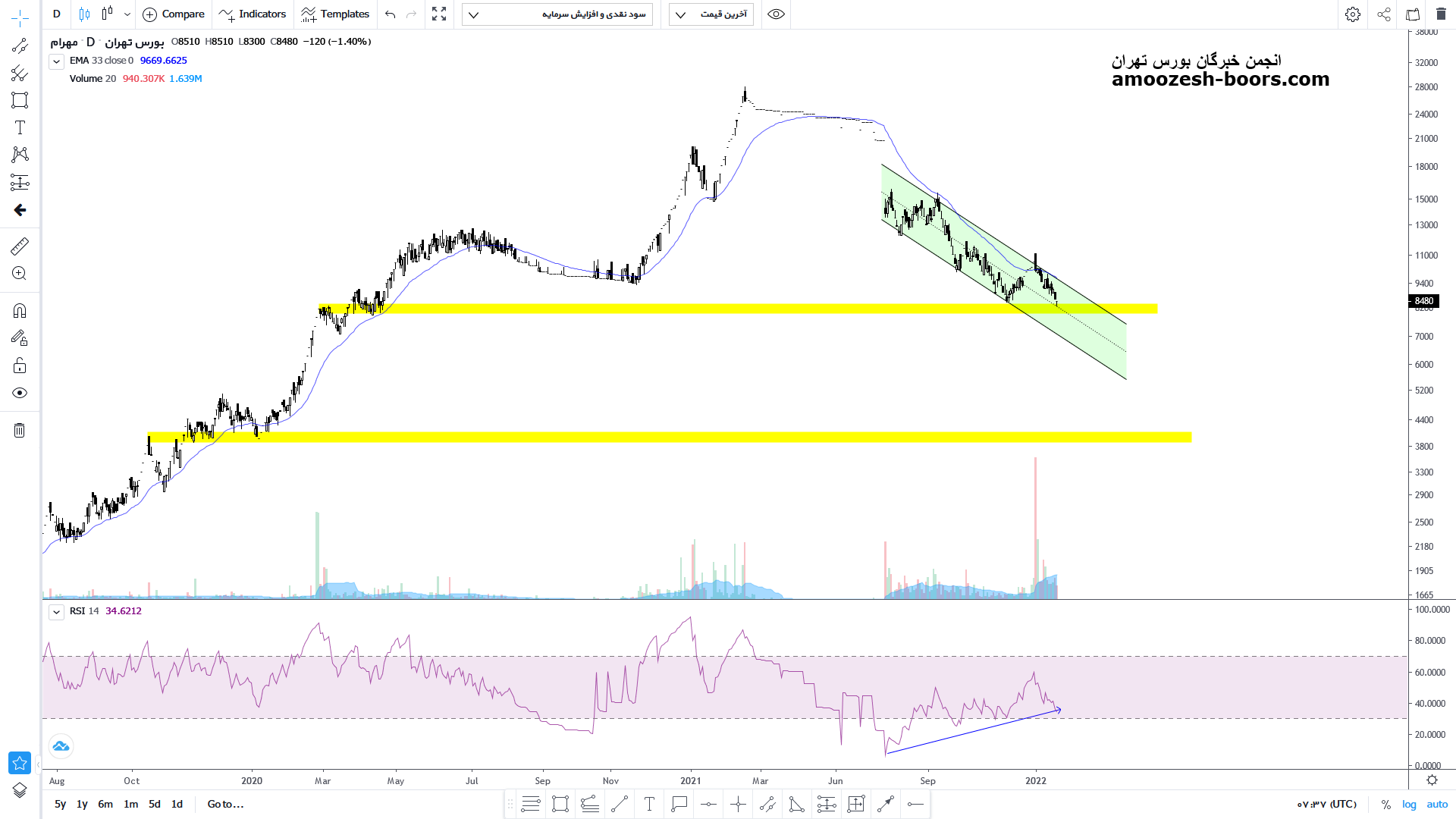
Task: Activate the magnet mode tool
Action: pos(20,310)
